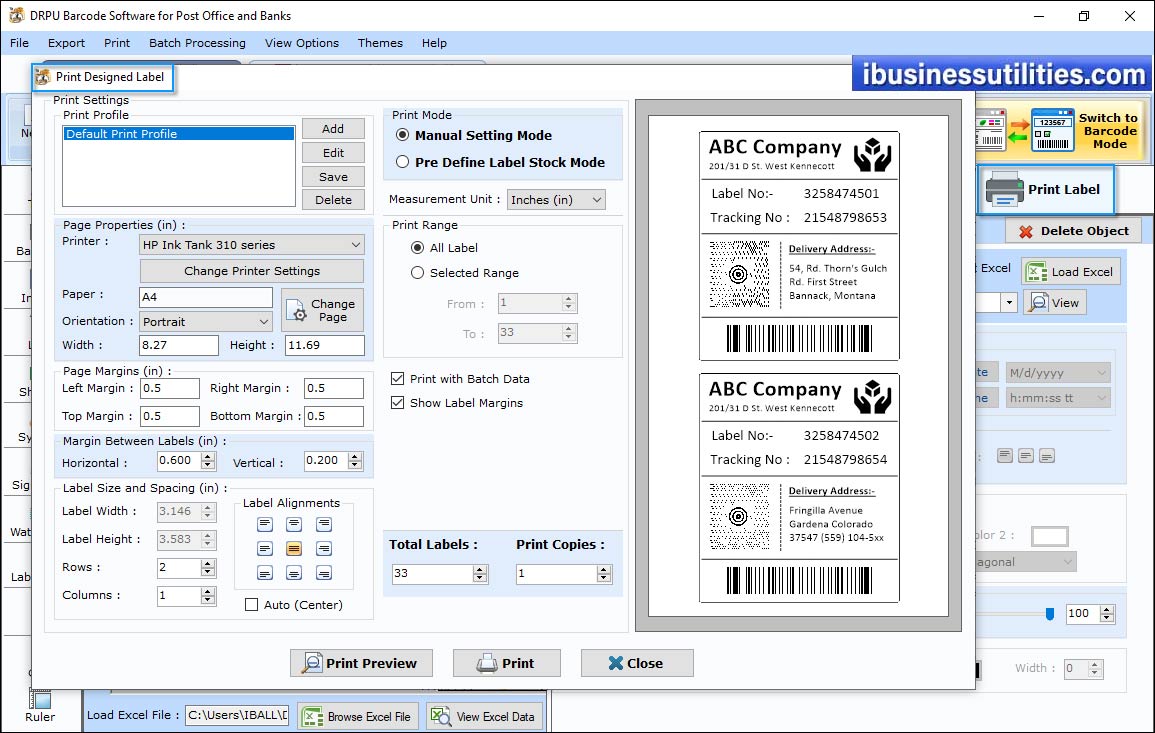Click Delete print profile button
The image size is (1155, 733).
point(333,200)
